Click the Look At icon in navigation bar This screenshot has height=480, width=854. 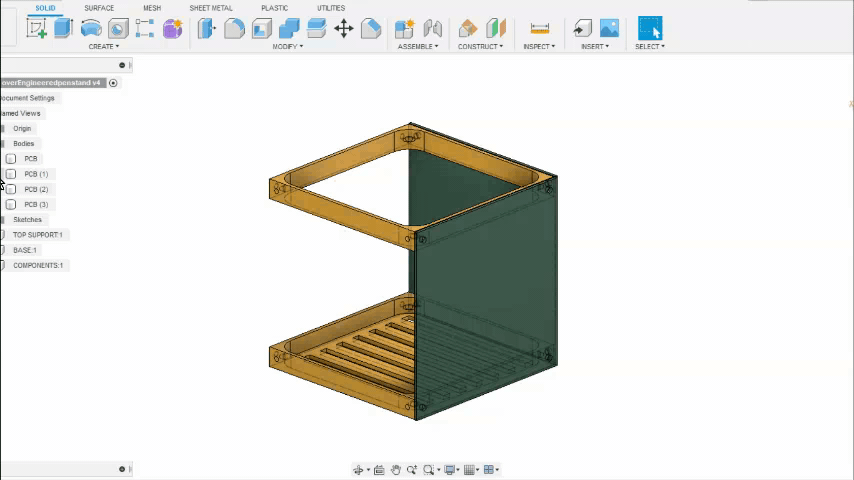[379, 470]
